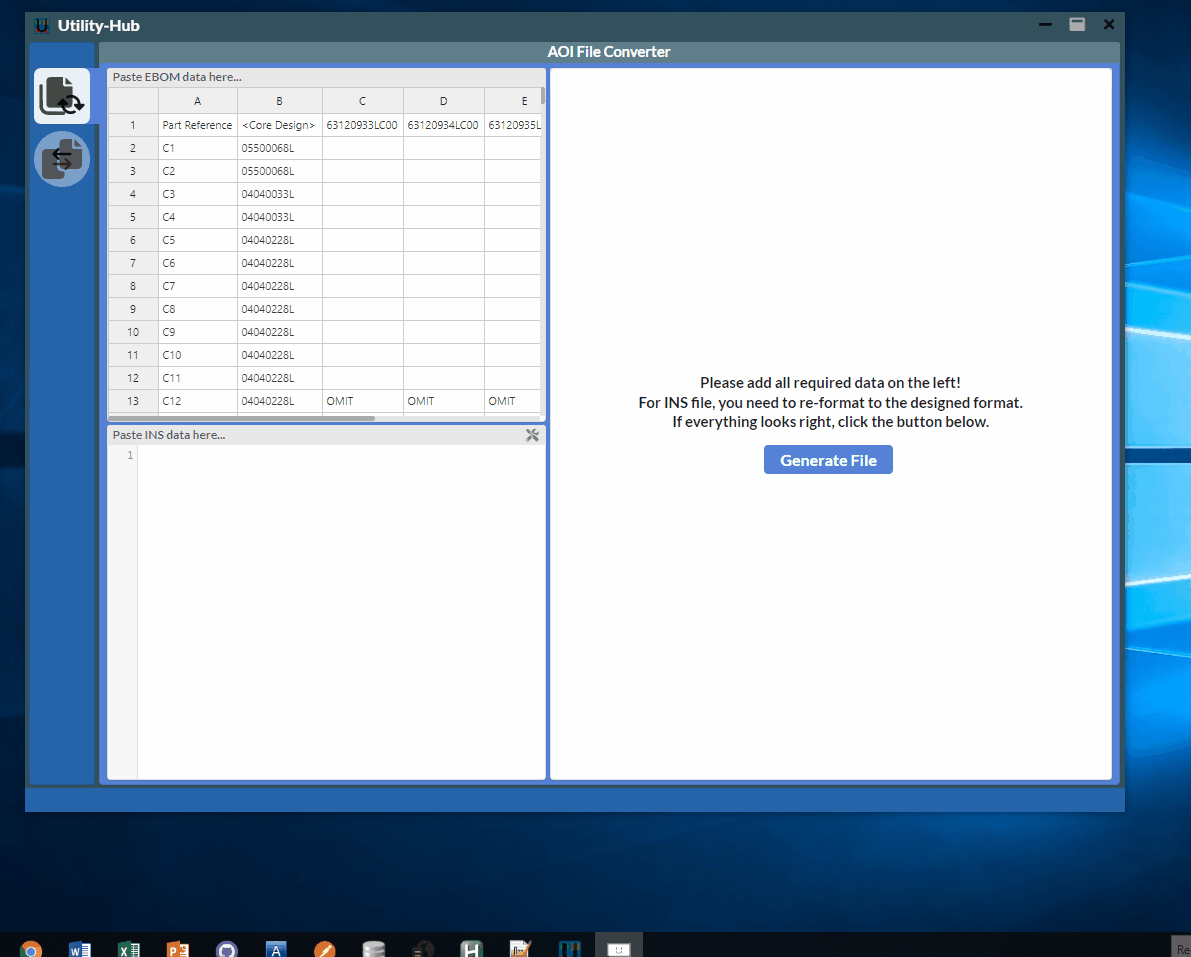Open the green H app in taskbar
The height and width of the screenshot is (957, 1191).
pyautogui.click(x=472, y=949)
